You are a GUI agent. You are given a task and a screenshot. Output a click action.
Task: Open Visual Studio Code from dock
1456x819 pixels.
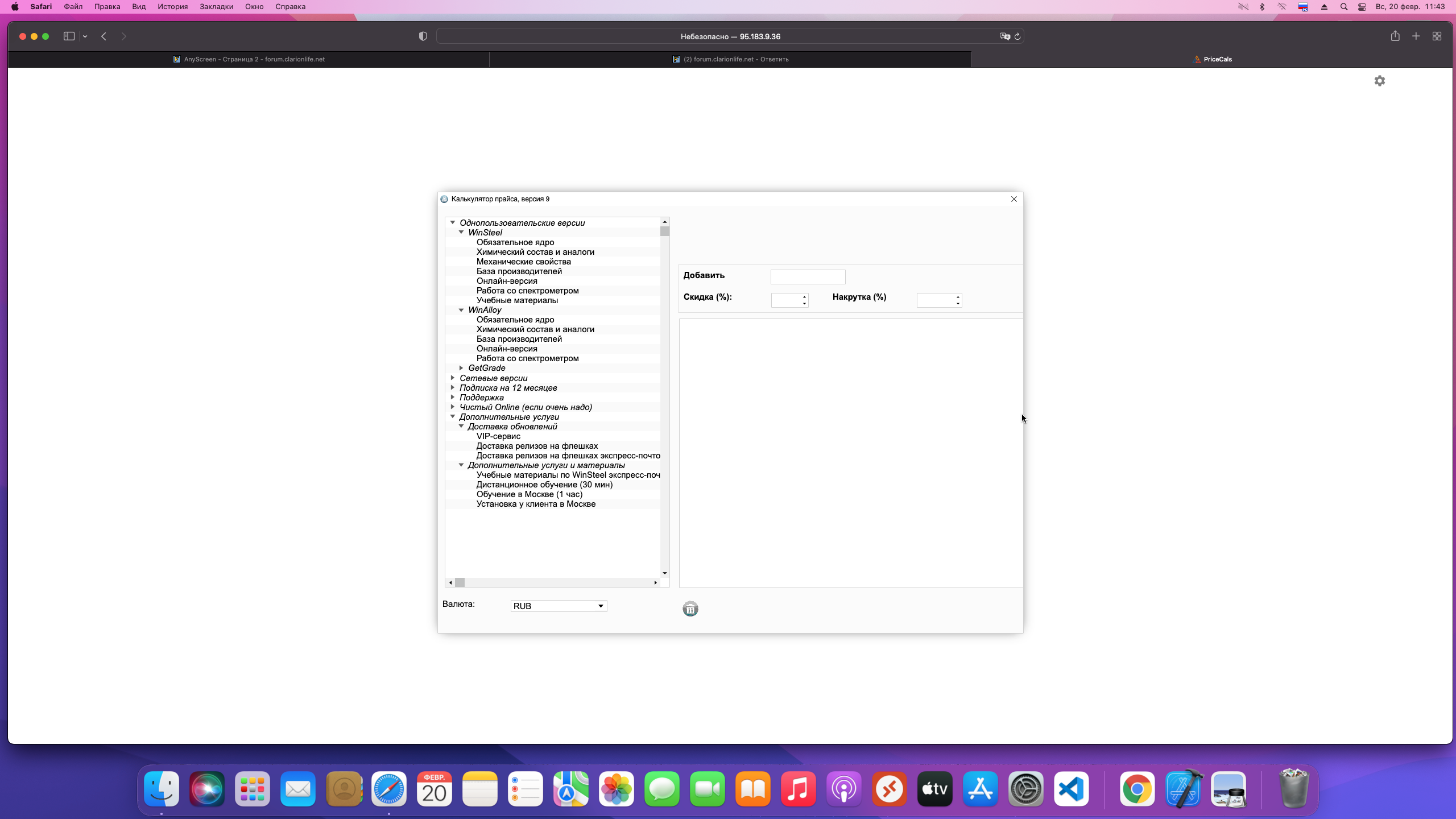[1071, 789]
